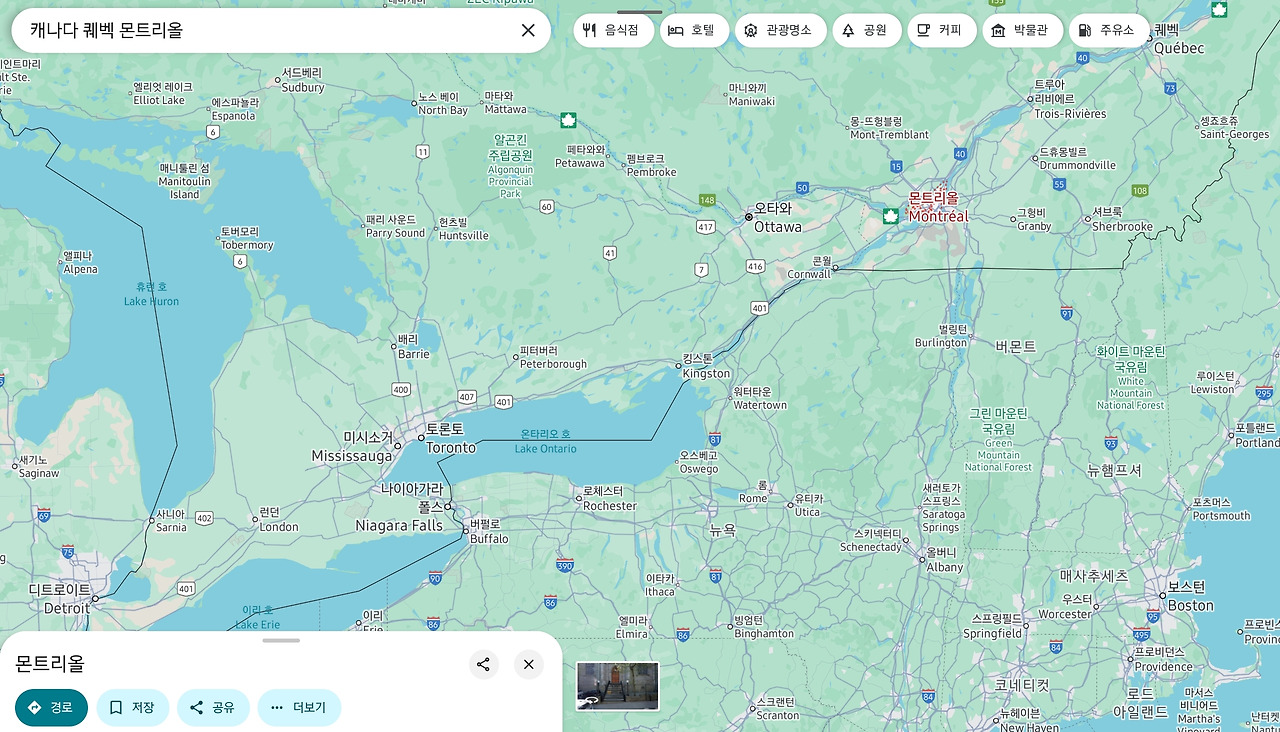1280x732 pixels.
Task: Click the 공유 share button in the panel
Action: coord(213,707)
